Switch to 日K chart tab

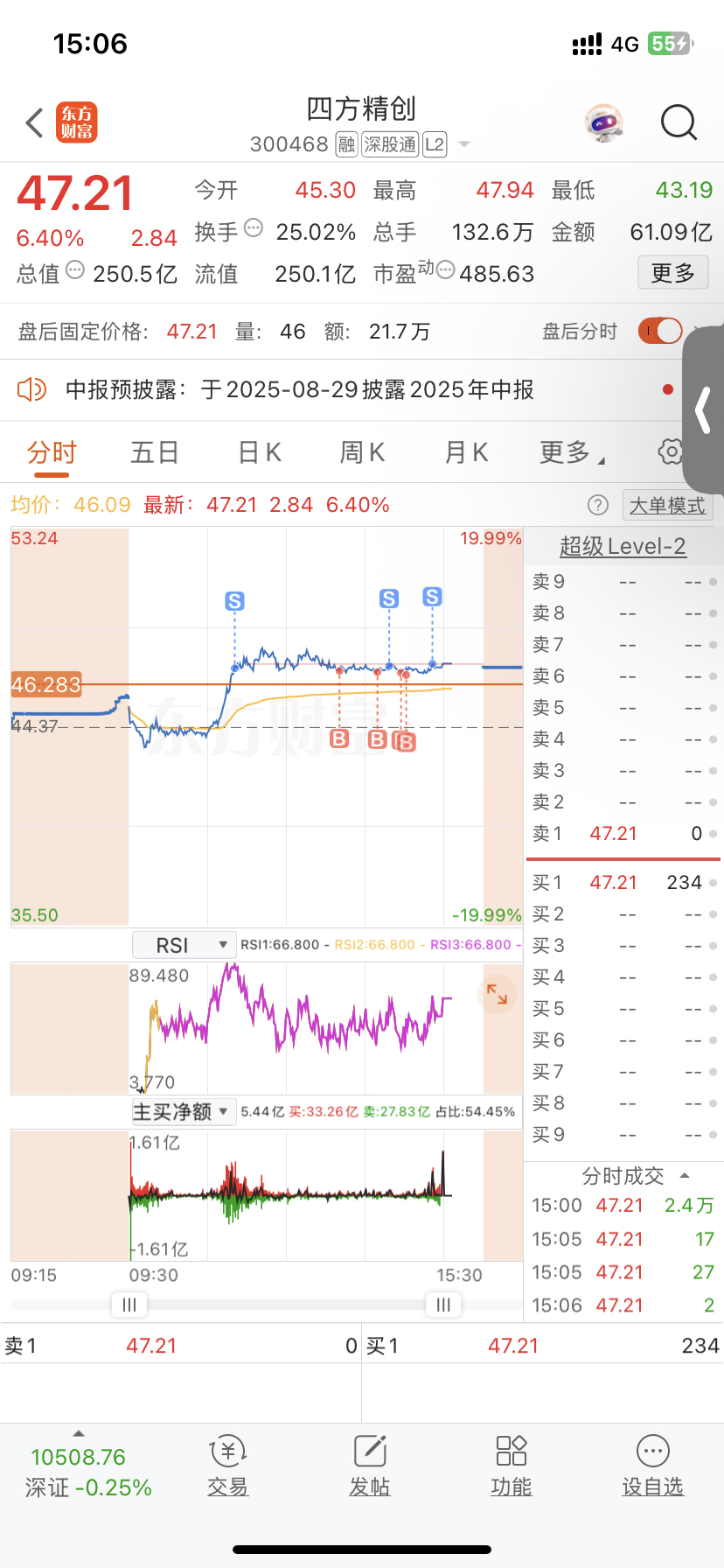pyautogui.click(x=260, y=452)
